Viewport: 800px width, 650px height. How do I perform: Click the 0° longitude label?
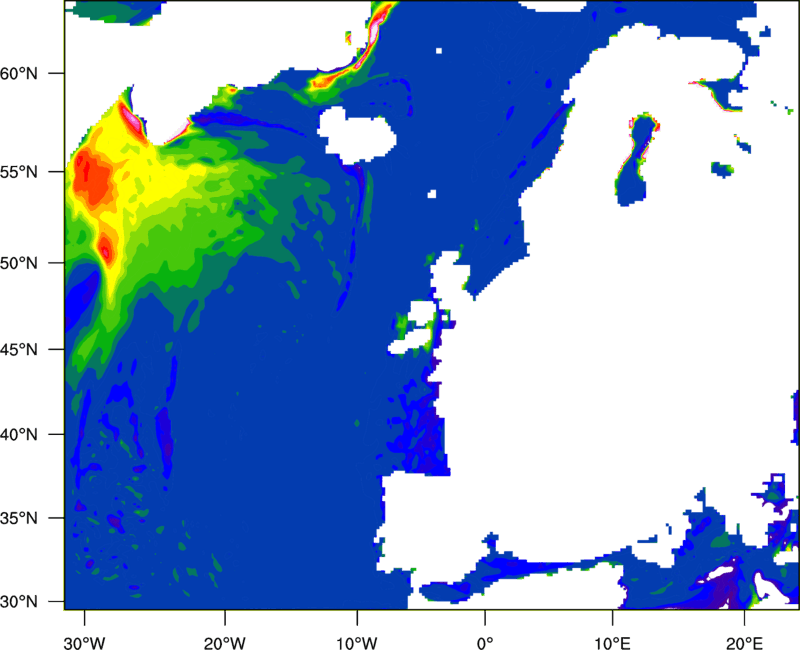tap(485, 643)
